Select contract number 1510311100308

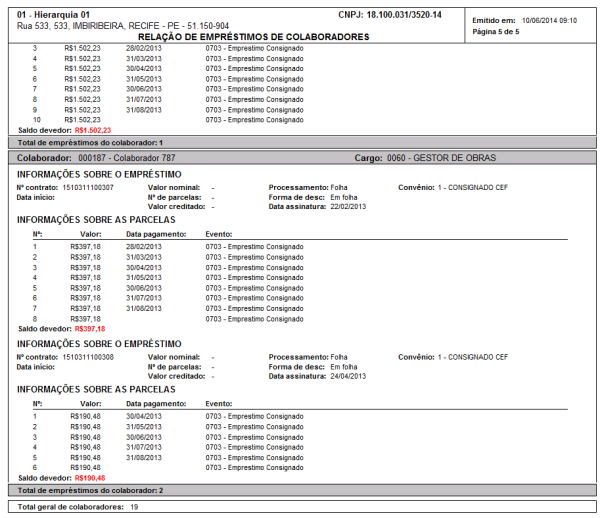click(x=88, y=356)
